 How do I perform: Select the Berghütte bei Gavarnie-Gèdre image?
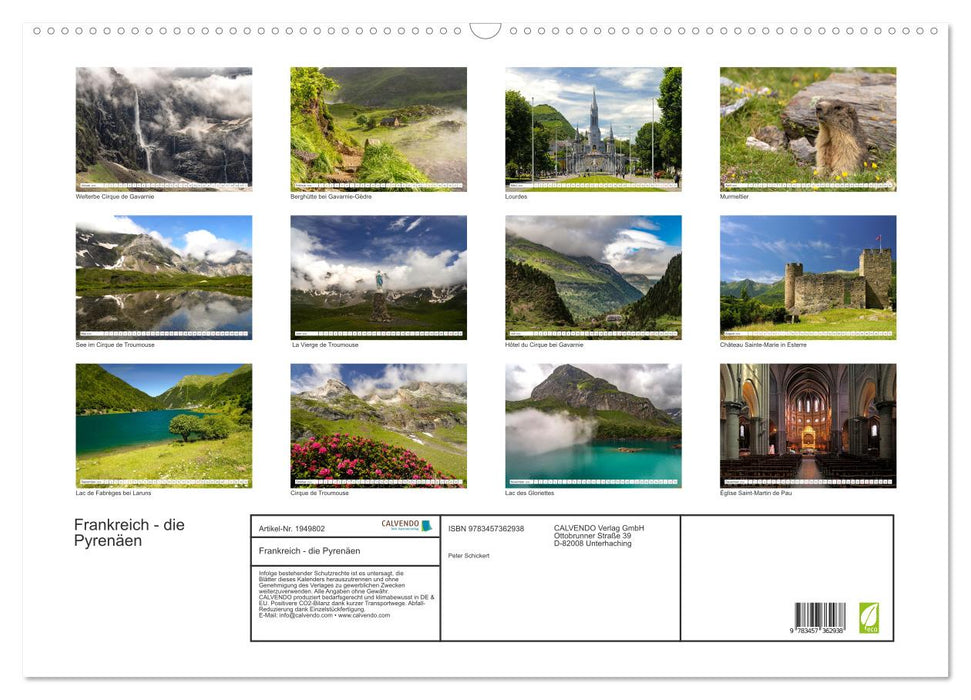pyautogui.click(x=378, y=128)
